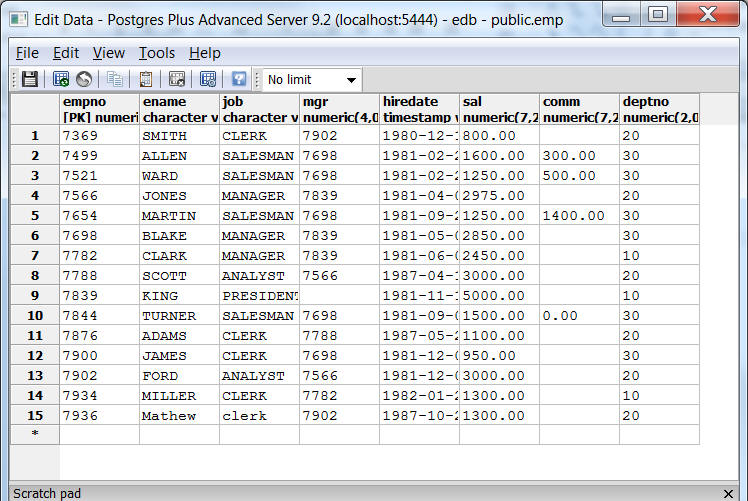The image size is (748, 501).
Task: Open the Tools menu
Action: [x=156, y=53]
